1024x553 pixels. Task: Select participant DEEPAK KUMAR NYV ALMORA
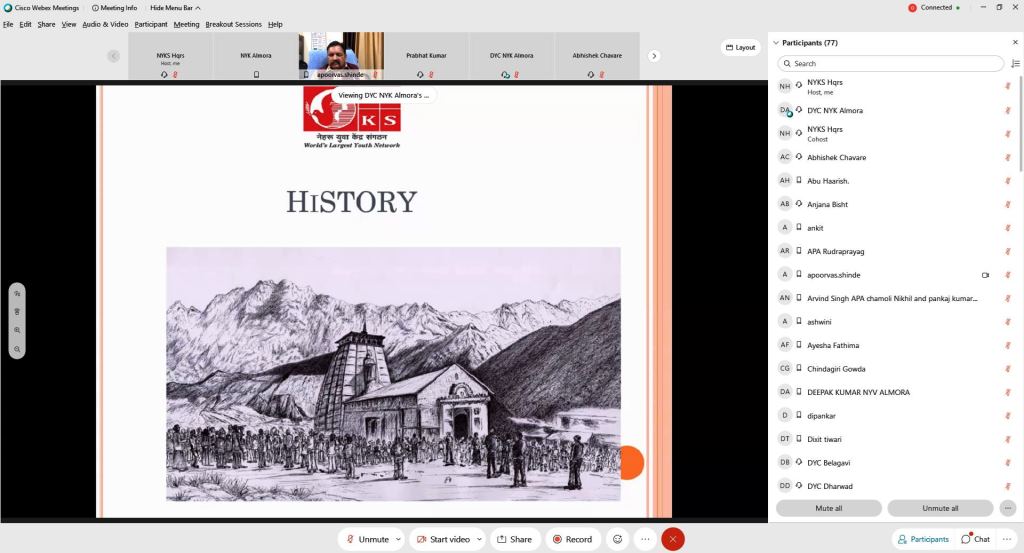click(x=893, y=392)
